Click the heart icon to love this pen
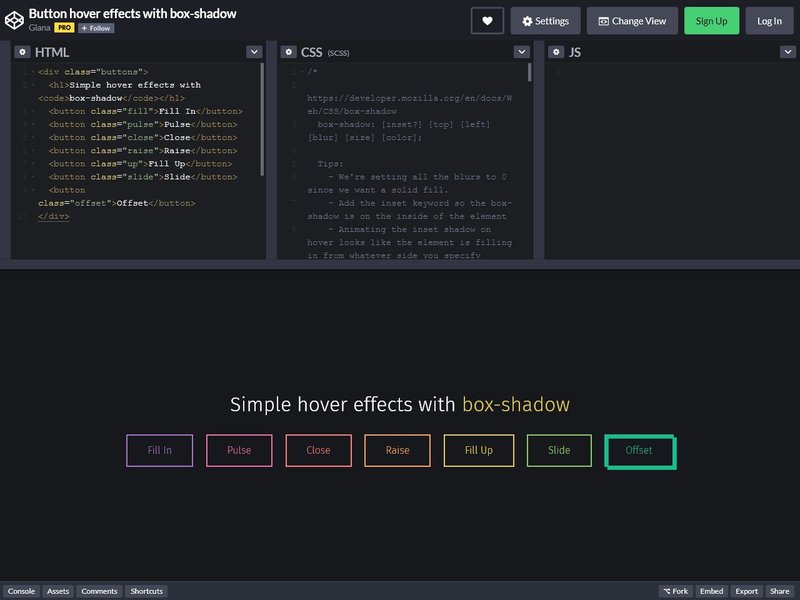This screenshot has height=600, width=800. click(487, 18)
